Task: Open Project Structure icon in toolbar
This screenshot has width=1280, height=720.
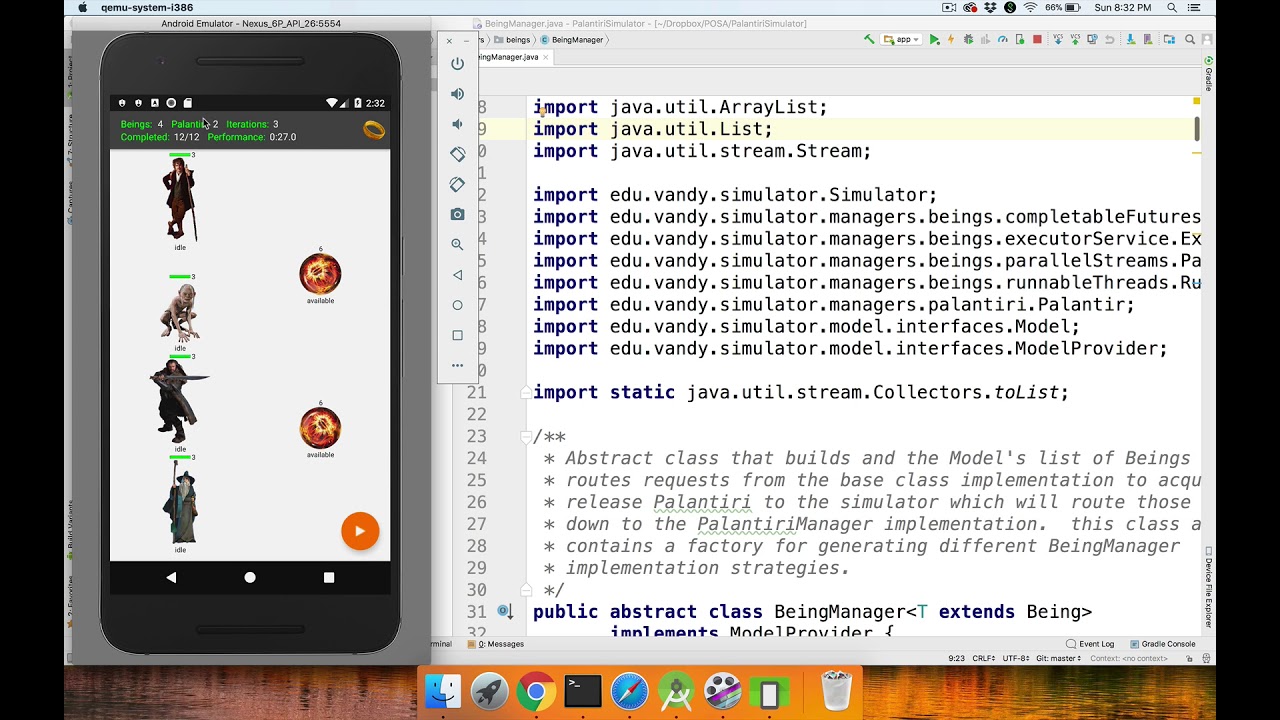Action: tap(1168, 40)
